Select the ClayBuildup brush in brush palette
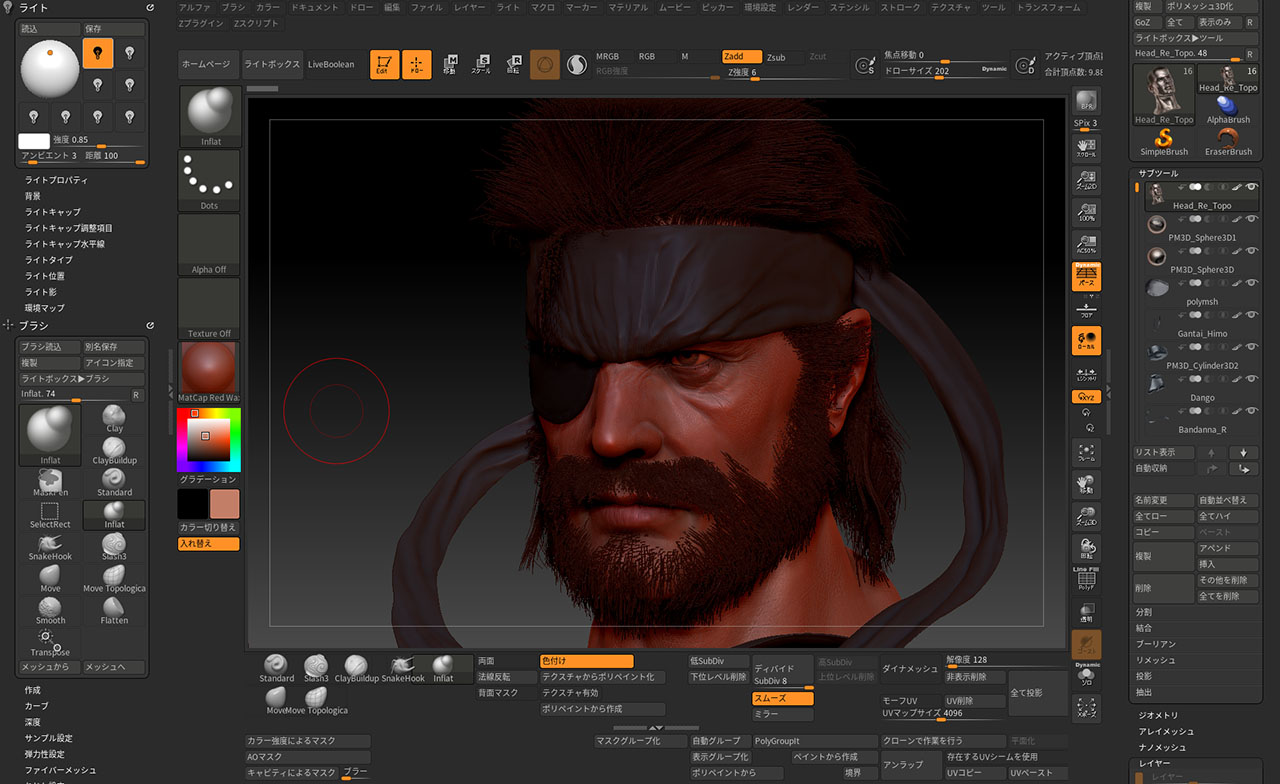 (114, 450)
